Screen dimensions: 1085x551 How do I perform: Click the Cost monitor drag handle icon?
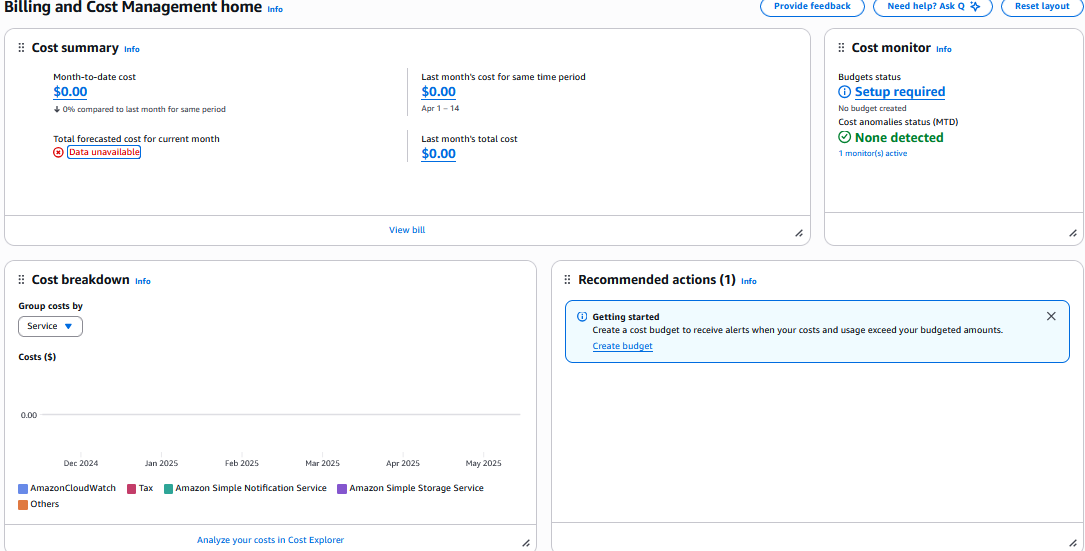(x=841, y=48)
